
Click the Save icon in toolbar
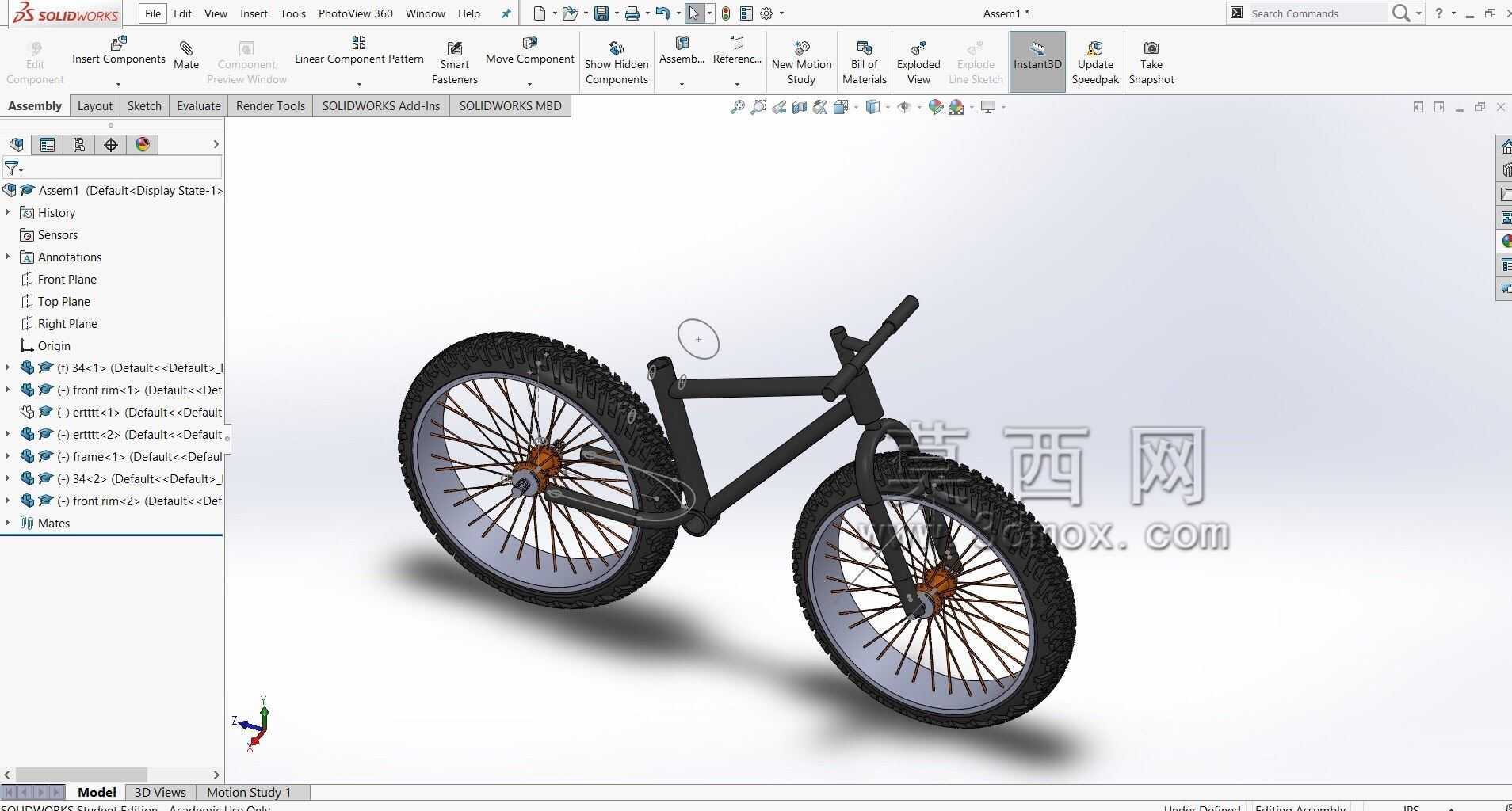tap(601, 13)
